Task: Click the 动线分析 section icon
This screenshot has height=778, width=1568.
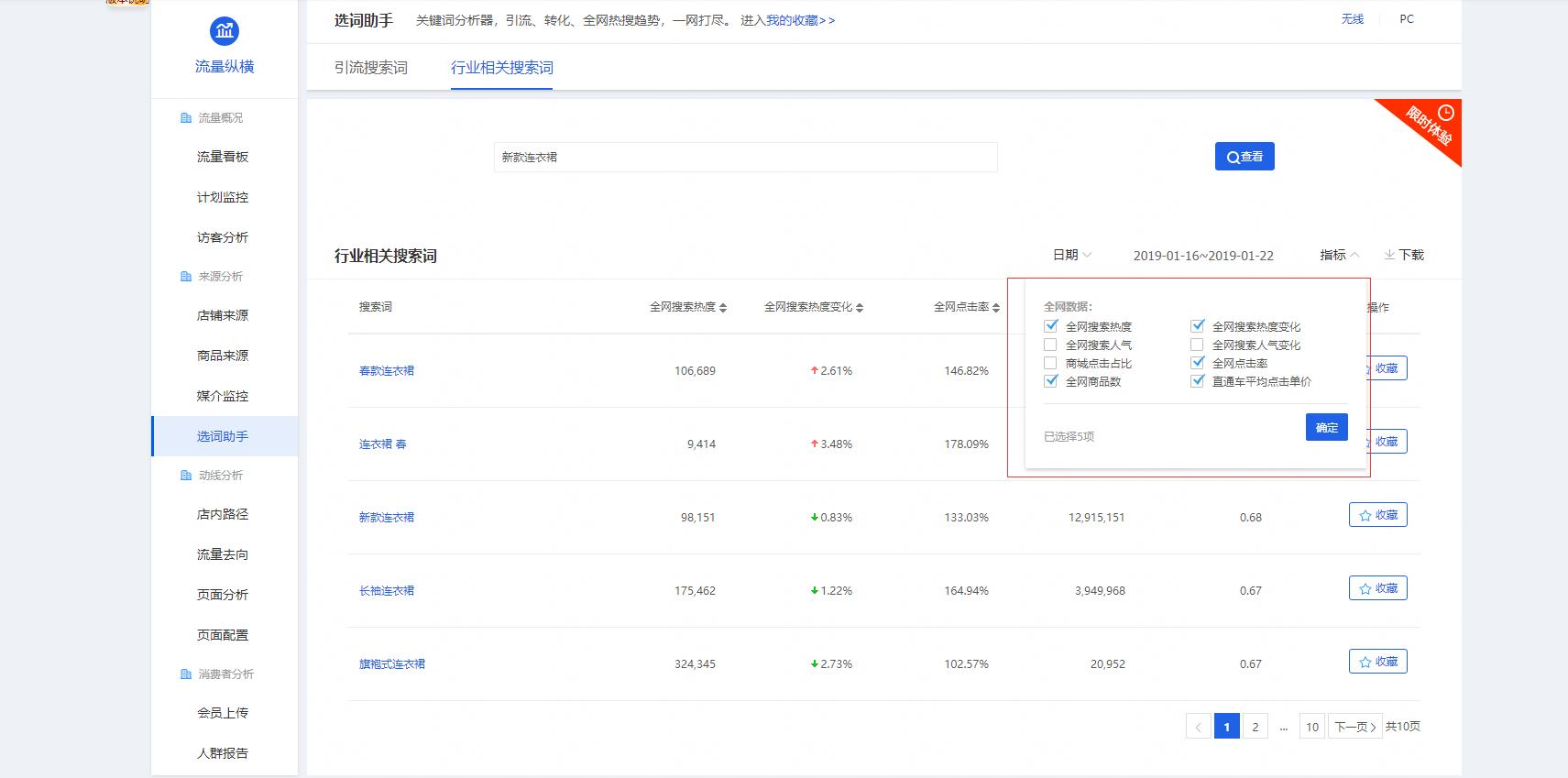Action: [186, 476]
